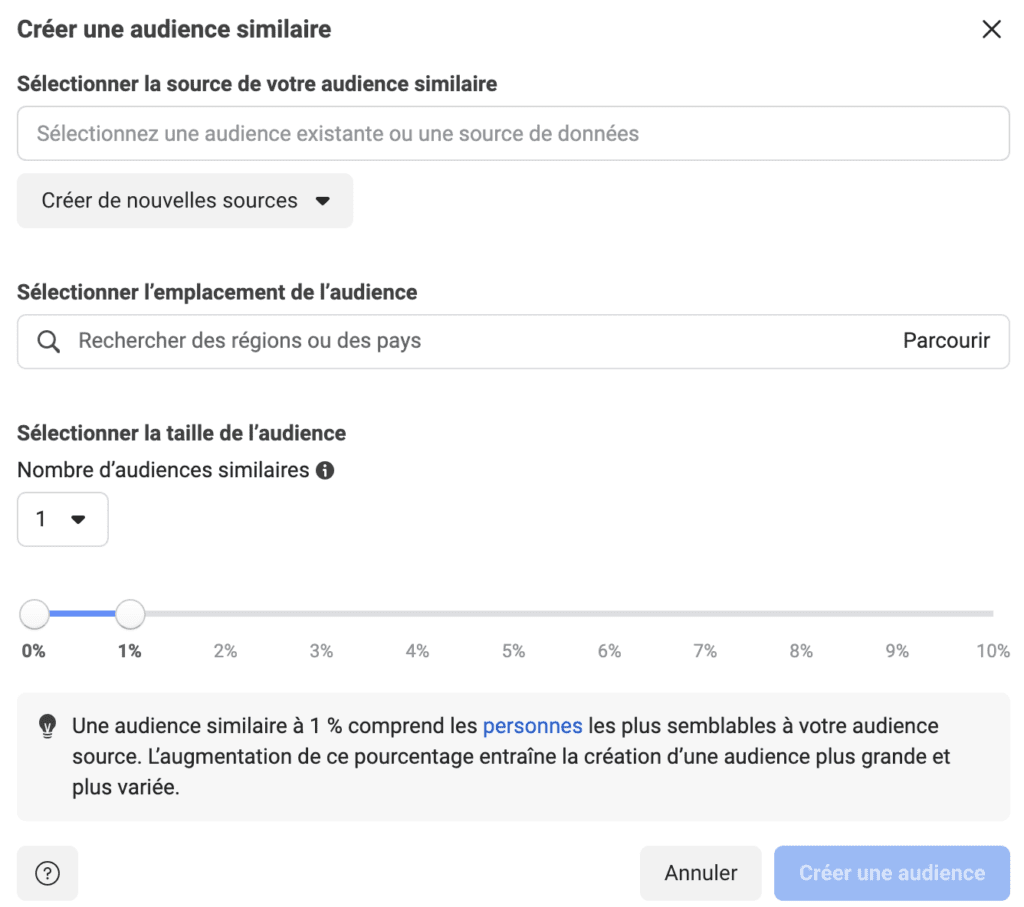The height and width of the screenshot is (907, 1024).
Task: Click the audience source selection field
Action: point(512,134)
